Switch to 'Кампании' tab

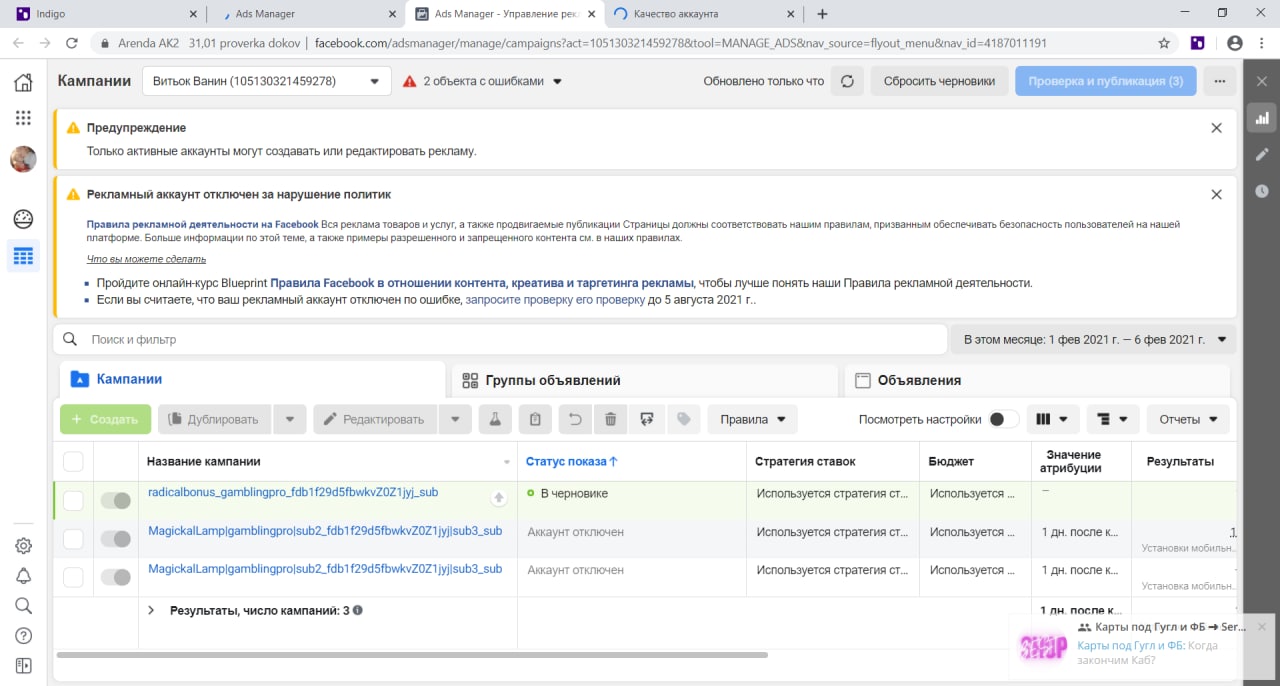pyautogui.click(x=252, y=379)
